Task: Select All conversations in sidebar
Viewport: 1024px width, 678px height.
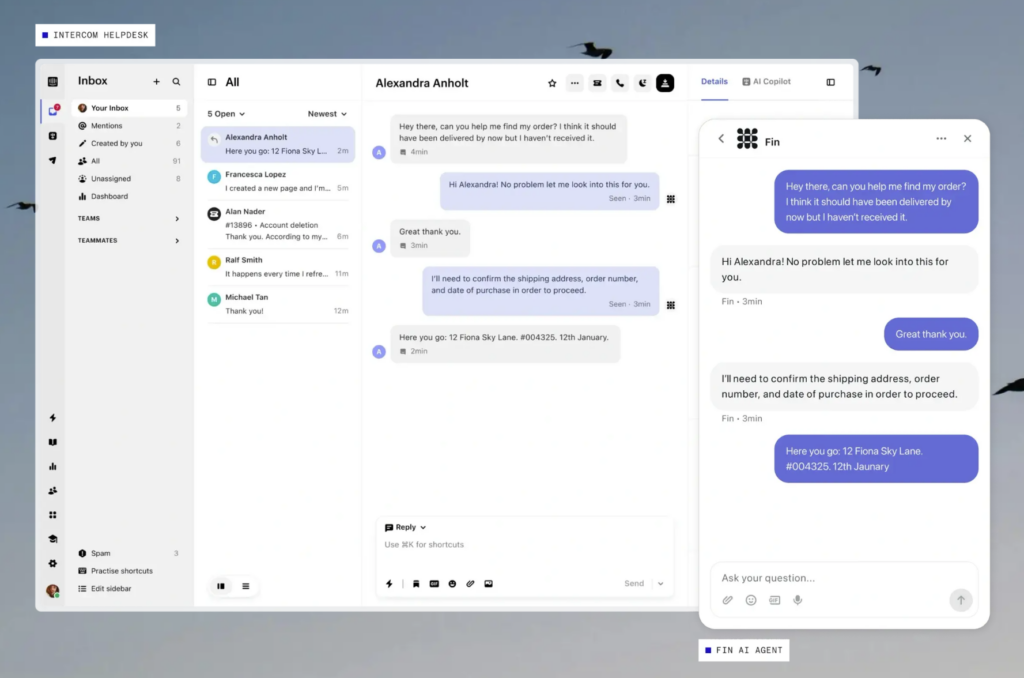Action: pyautogui.click(x=129, y=161)
